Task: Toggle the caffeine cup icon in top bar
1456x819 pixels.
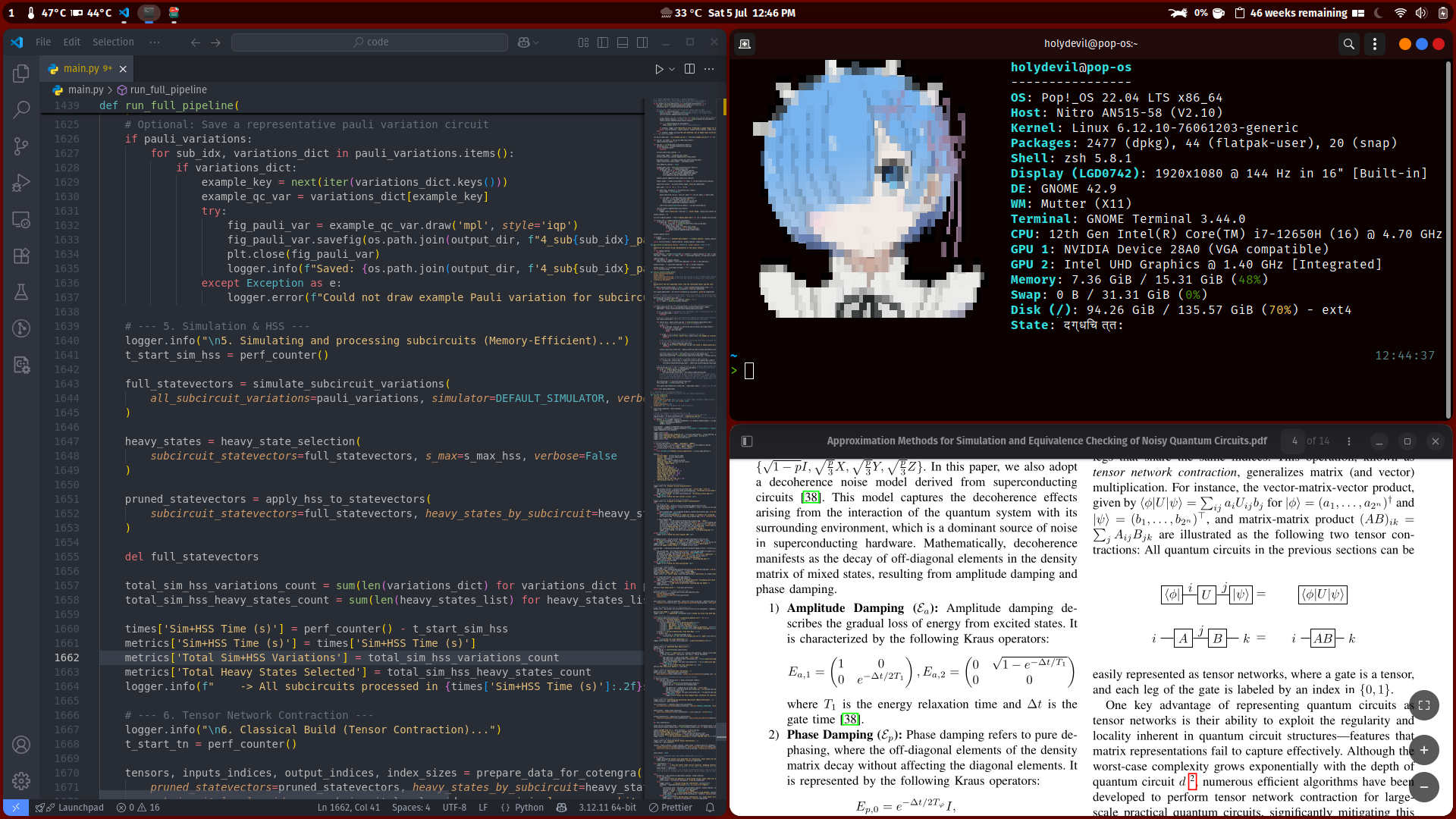Action: (x=1219, y=13)
